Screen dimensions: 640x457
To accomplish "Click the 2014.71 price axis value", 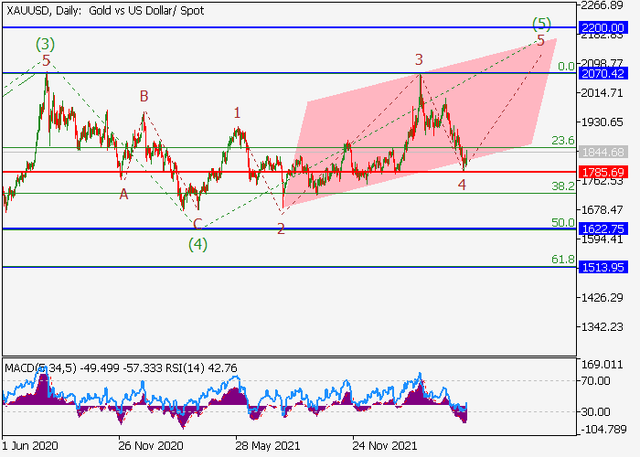I will click(602, 93).
